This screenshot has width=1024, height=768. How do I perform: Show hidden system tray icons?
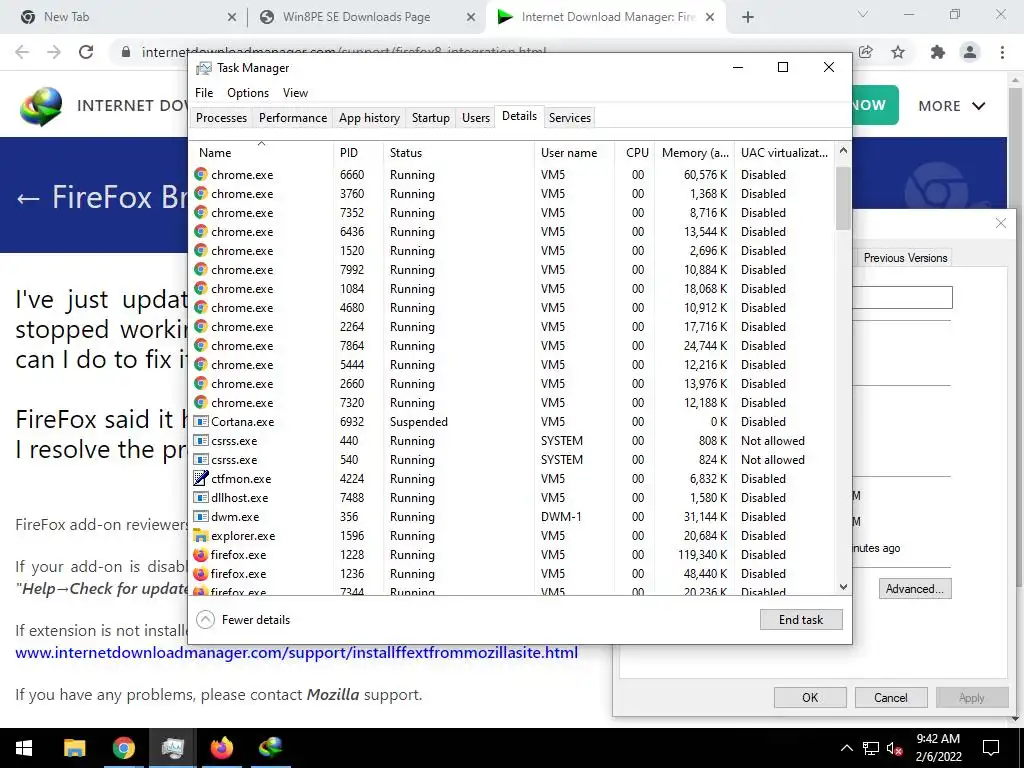click(x=846, y=748)
